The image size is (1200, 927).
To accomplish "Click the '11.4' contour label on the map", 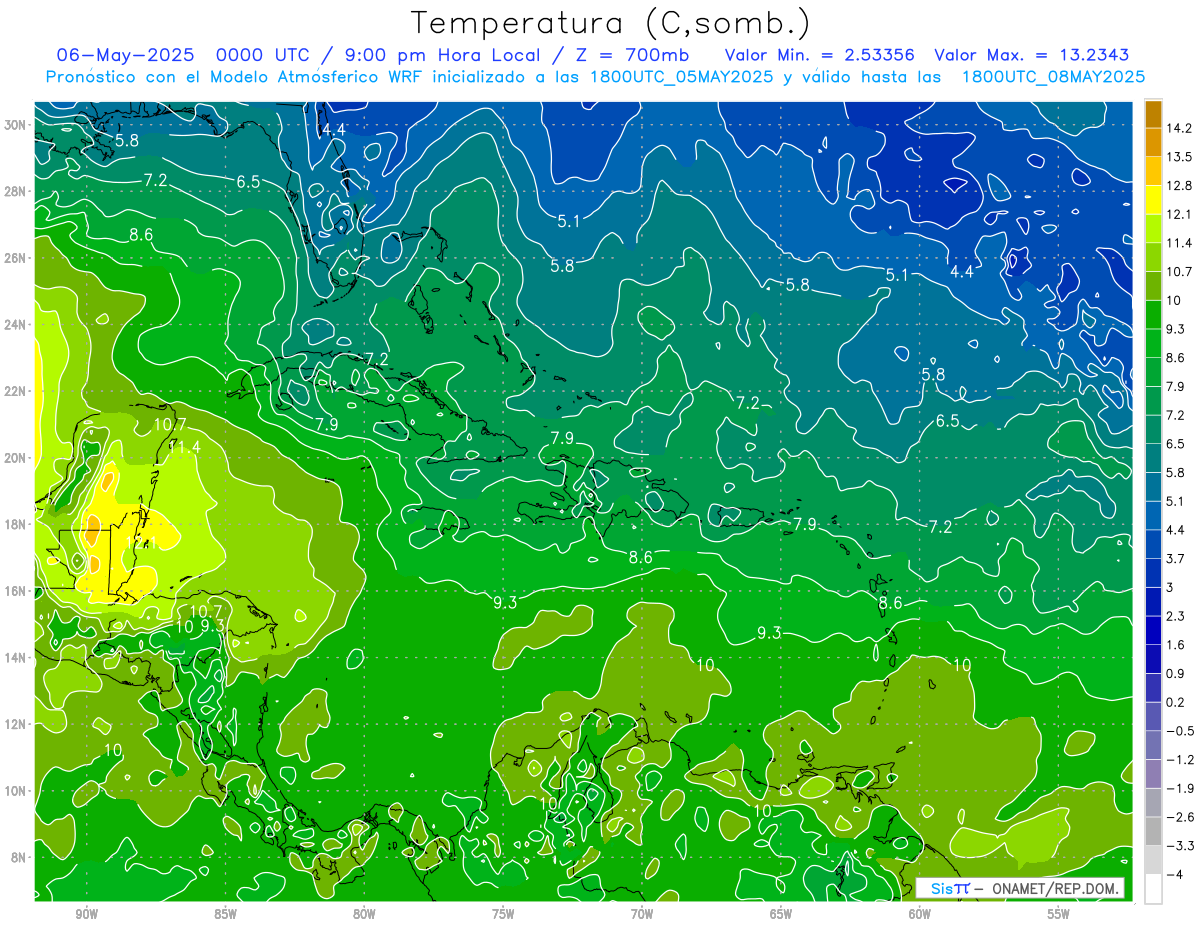I will click(x=184, y=447).
